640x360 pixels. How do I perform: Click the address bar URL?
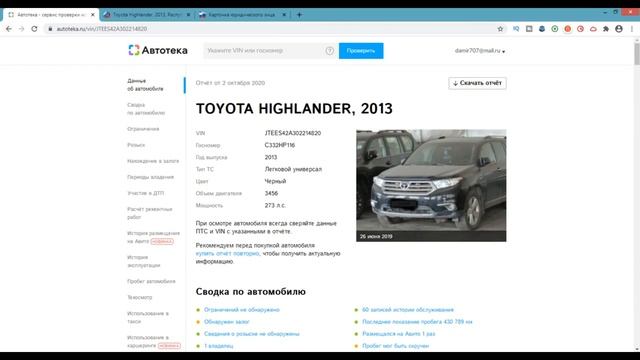tap(102, 29)
